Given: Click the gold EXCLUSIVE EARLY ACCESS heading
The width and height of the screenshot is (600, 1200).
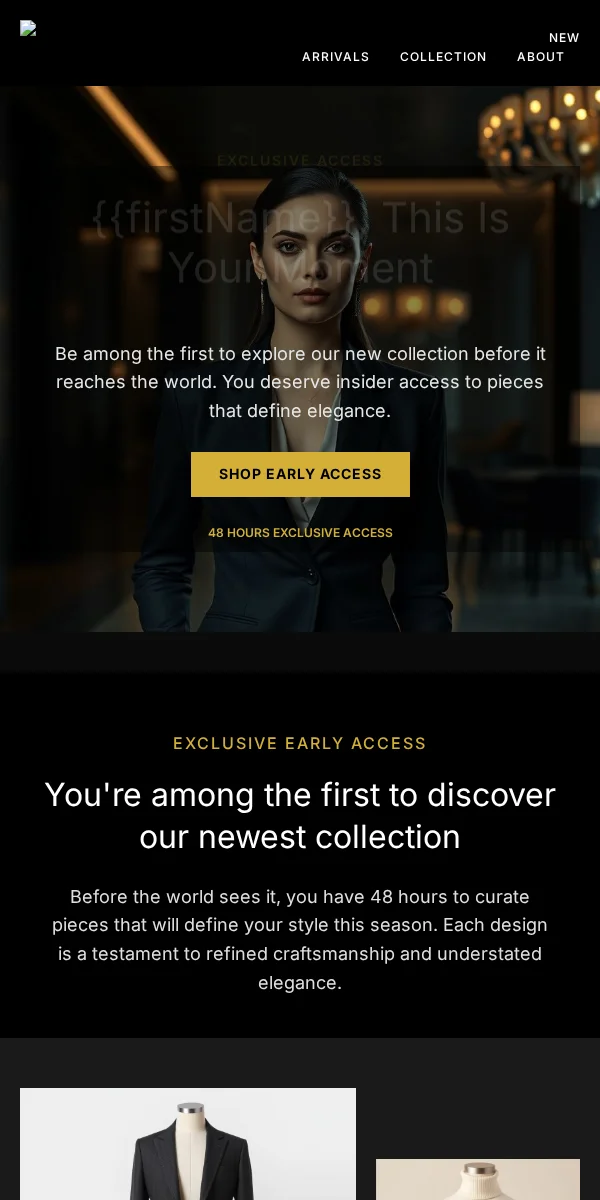Looking at the screenshot, I should (300, 743).
